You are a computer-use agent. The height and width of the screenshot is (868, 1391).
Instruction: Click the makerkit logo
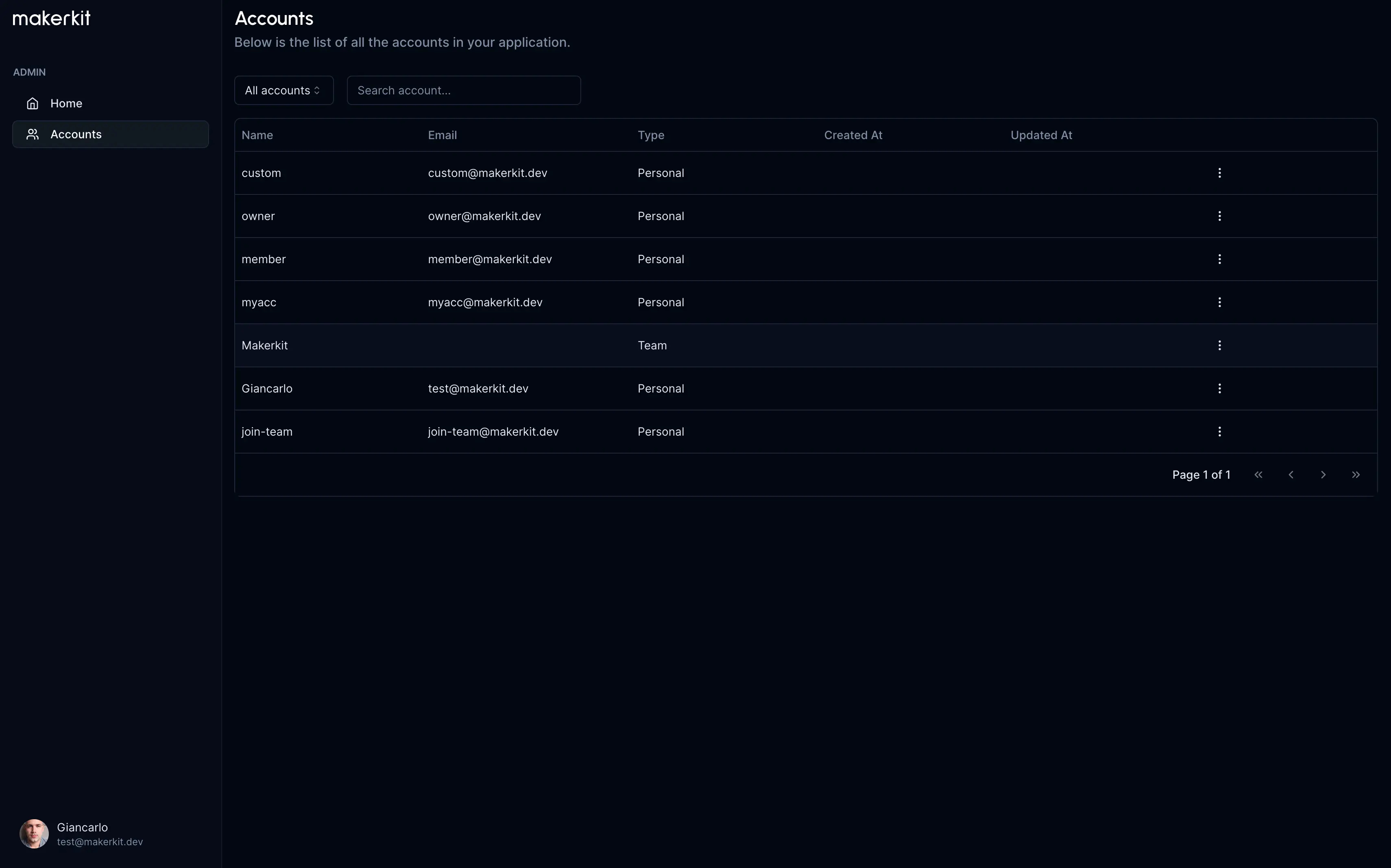tap(52, 18)
